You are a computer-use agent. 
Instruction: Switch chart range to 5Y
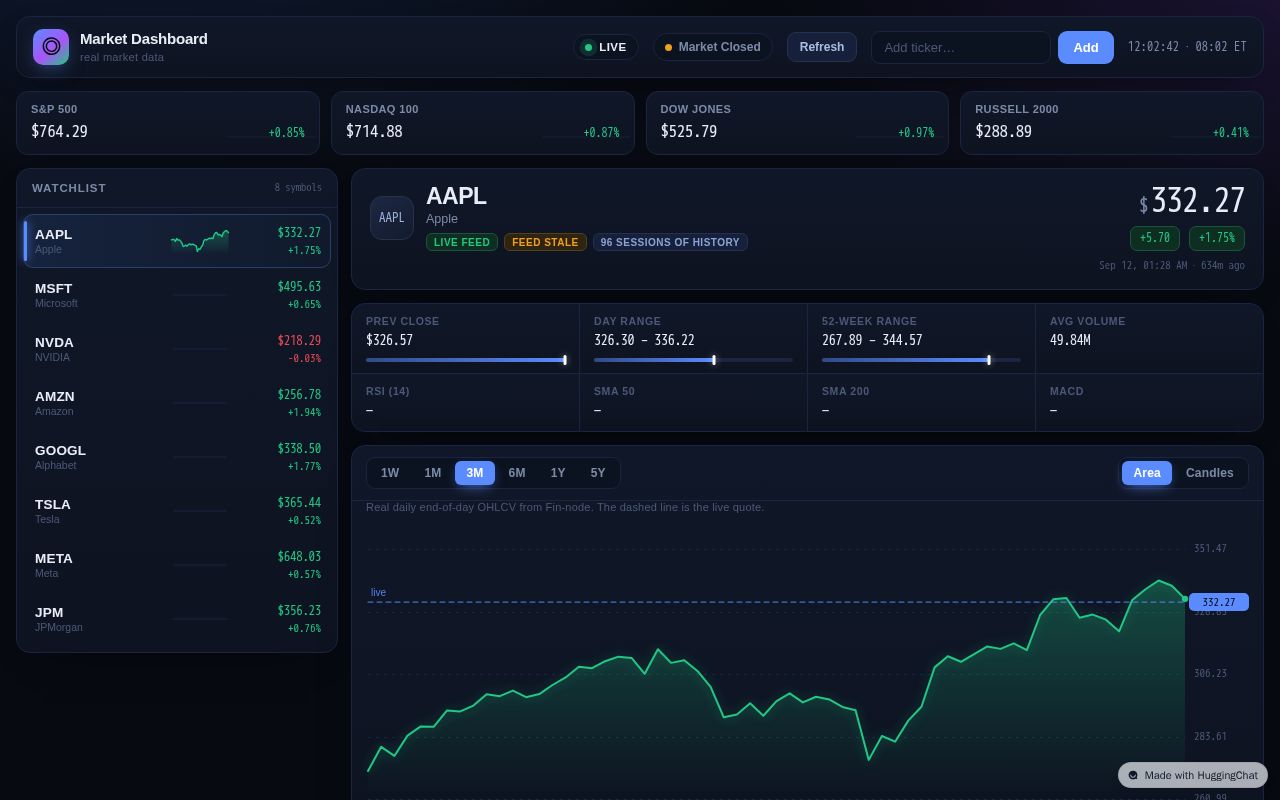click(598, 473)
